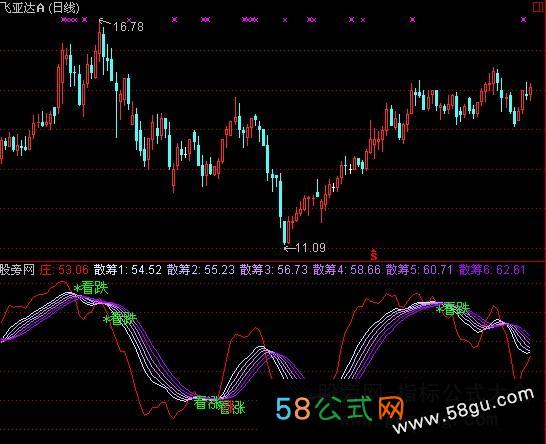Click the leftmost magenta star marker cluster
This screenshot has height=444, width=546.
click(x=69, y=20)
